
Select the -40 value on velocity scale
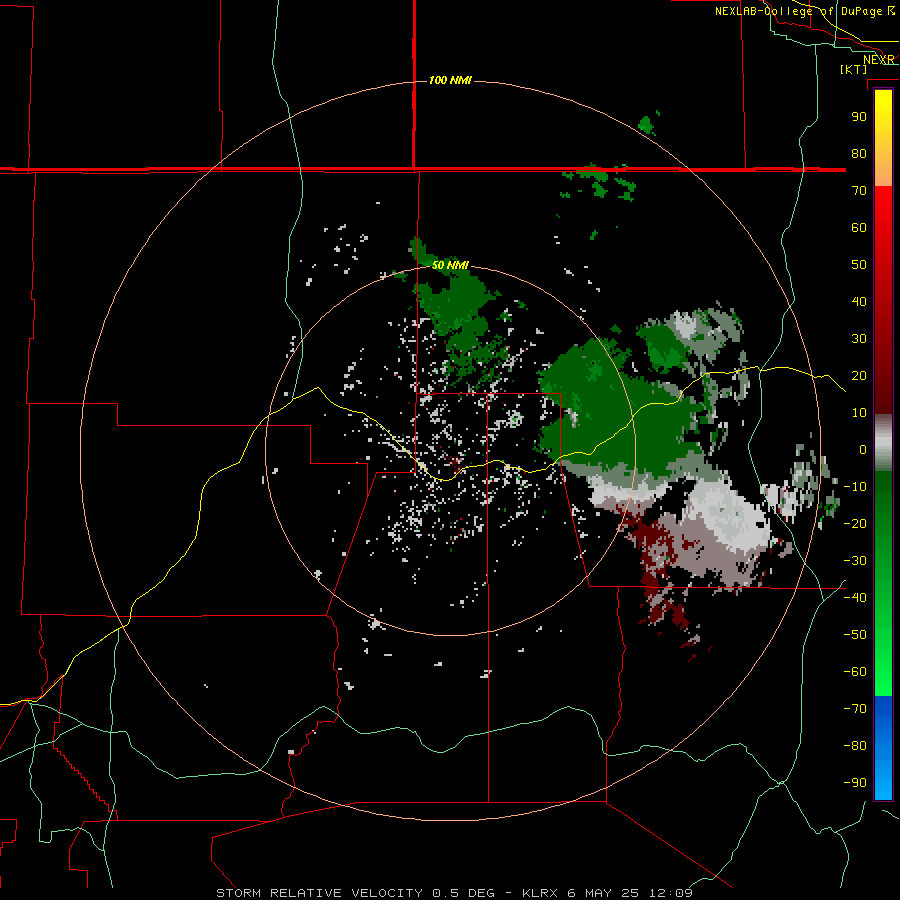click(855, 598)
